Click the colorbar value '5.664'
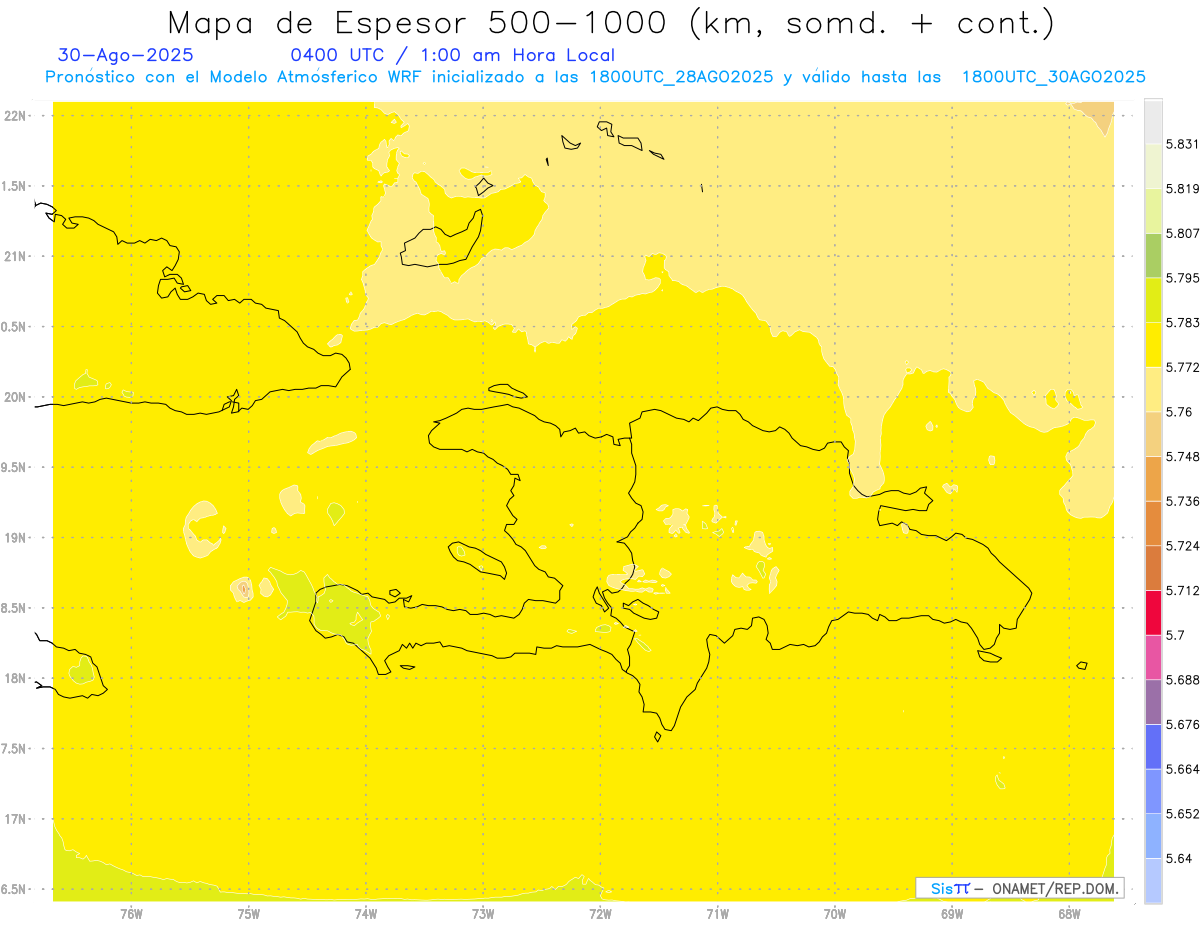1200x927 pixels. pyautogui.click(x=1182, y=769)
